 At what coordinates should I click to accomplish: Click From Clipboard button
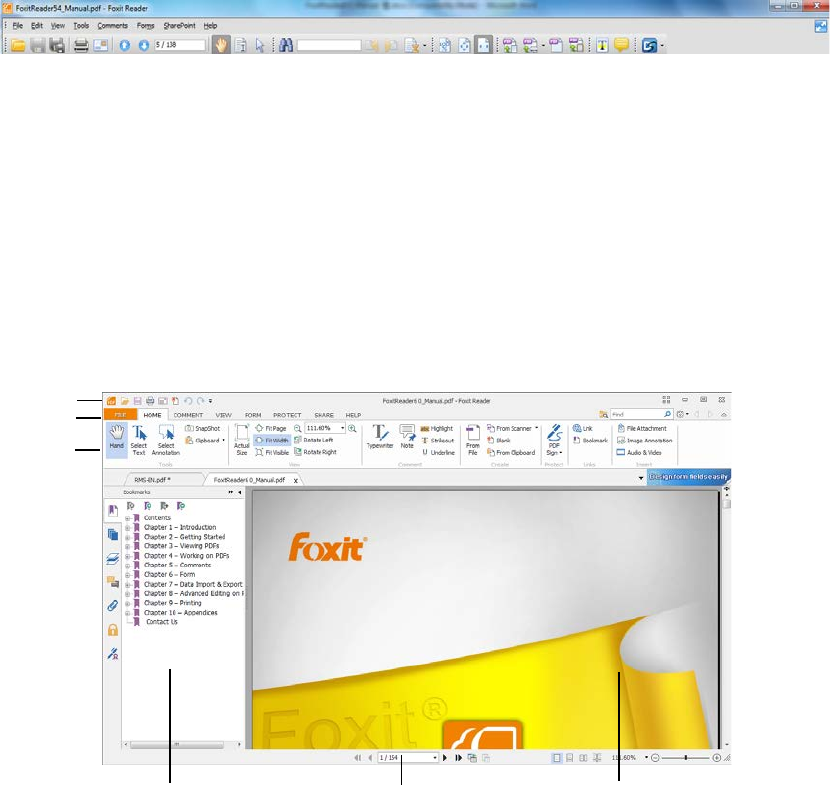coord(511,452)
